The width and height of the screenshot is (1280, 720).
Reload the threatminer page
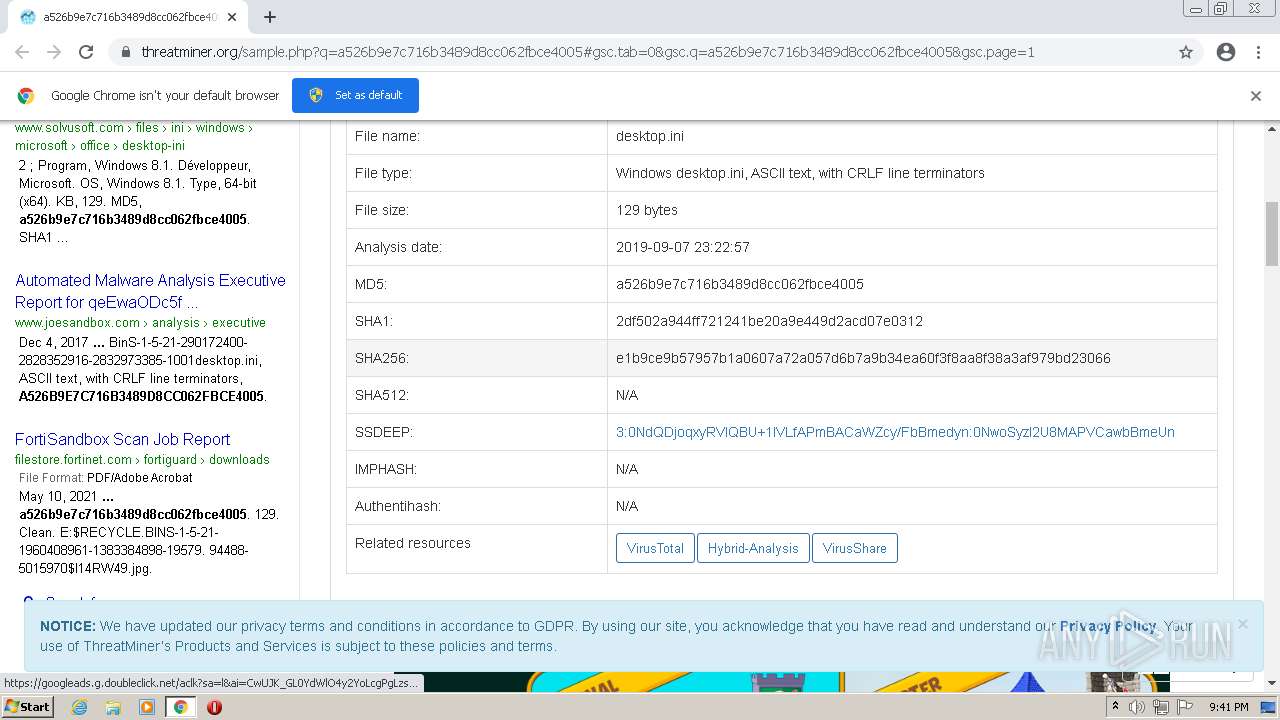(x=86, y=52)
